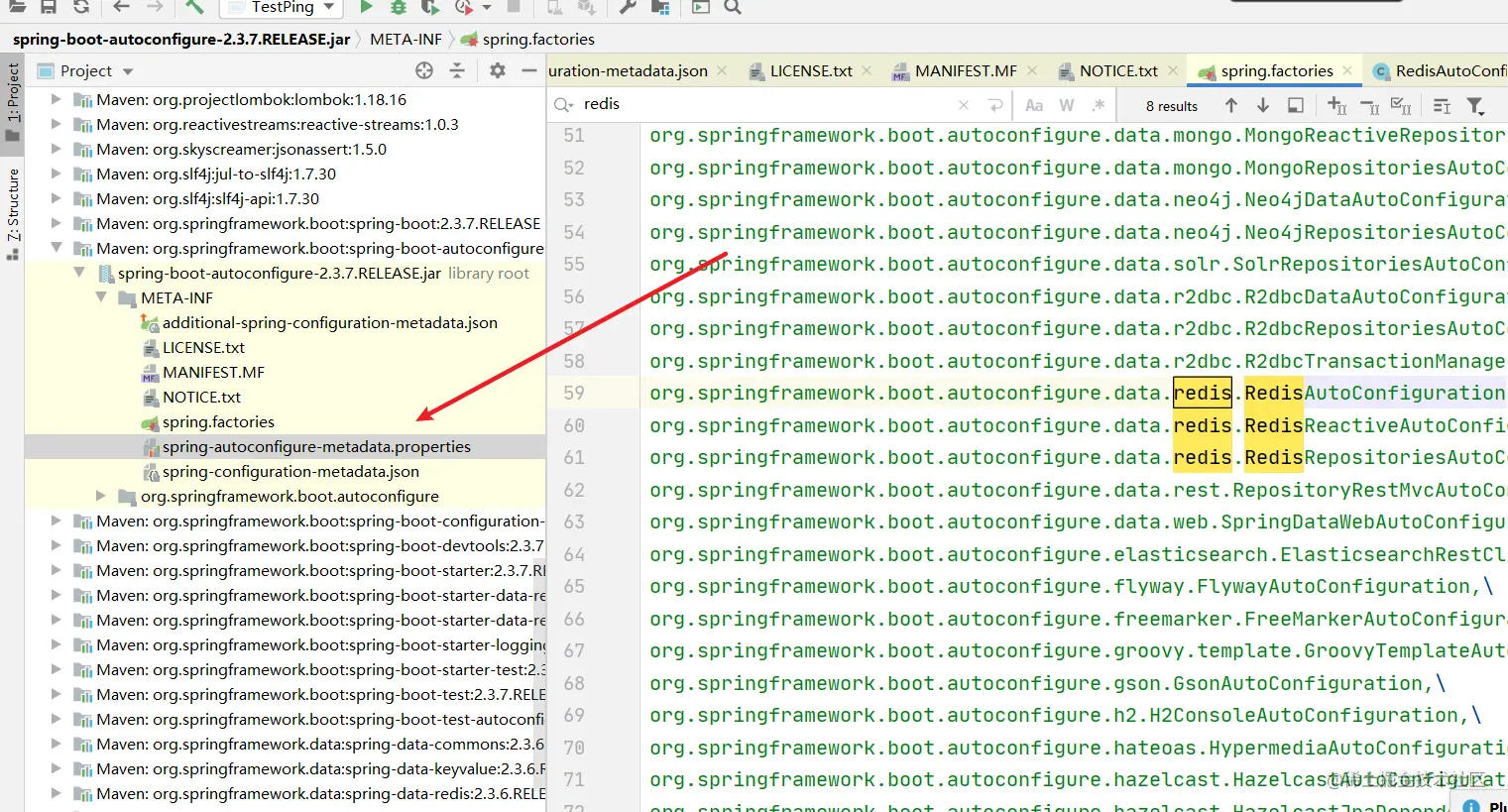The width and height of the screenshot is (1508, 812).
Task: Build project with the hammer icon
Action: 194,7
